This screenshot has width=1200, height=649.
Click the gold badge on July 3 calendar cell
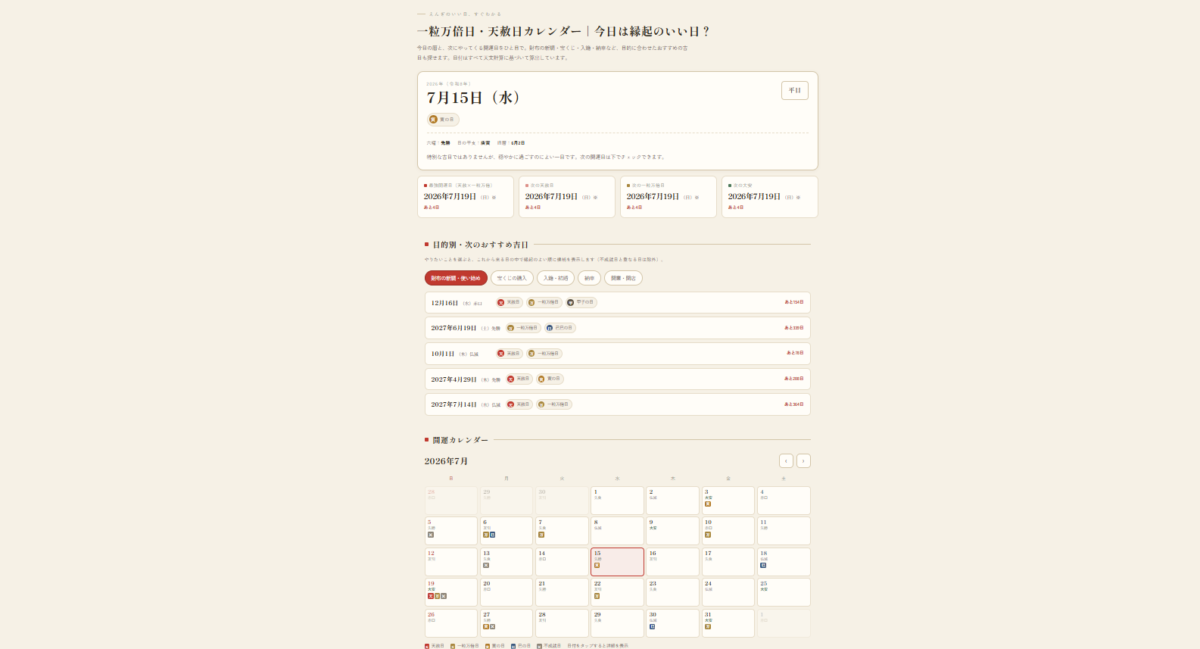tap(707, 504)
